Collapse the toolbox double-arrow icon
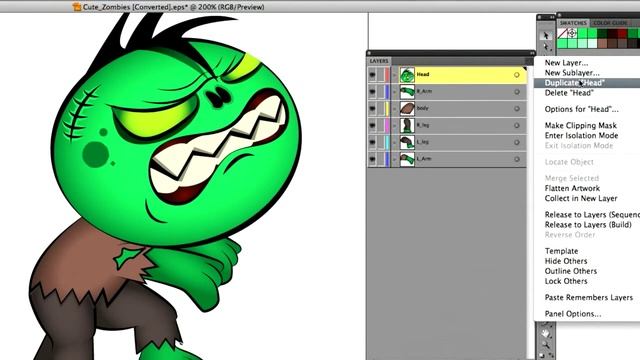This screenshot has height=360, width=640. [x=552, y=18]
